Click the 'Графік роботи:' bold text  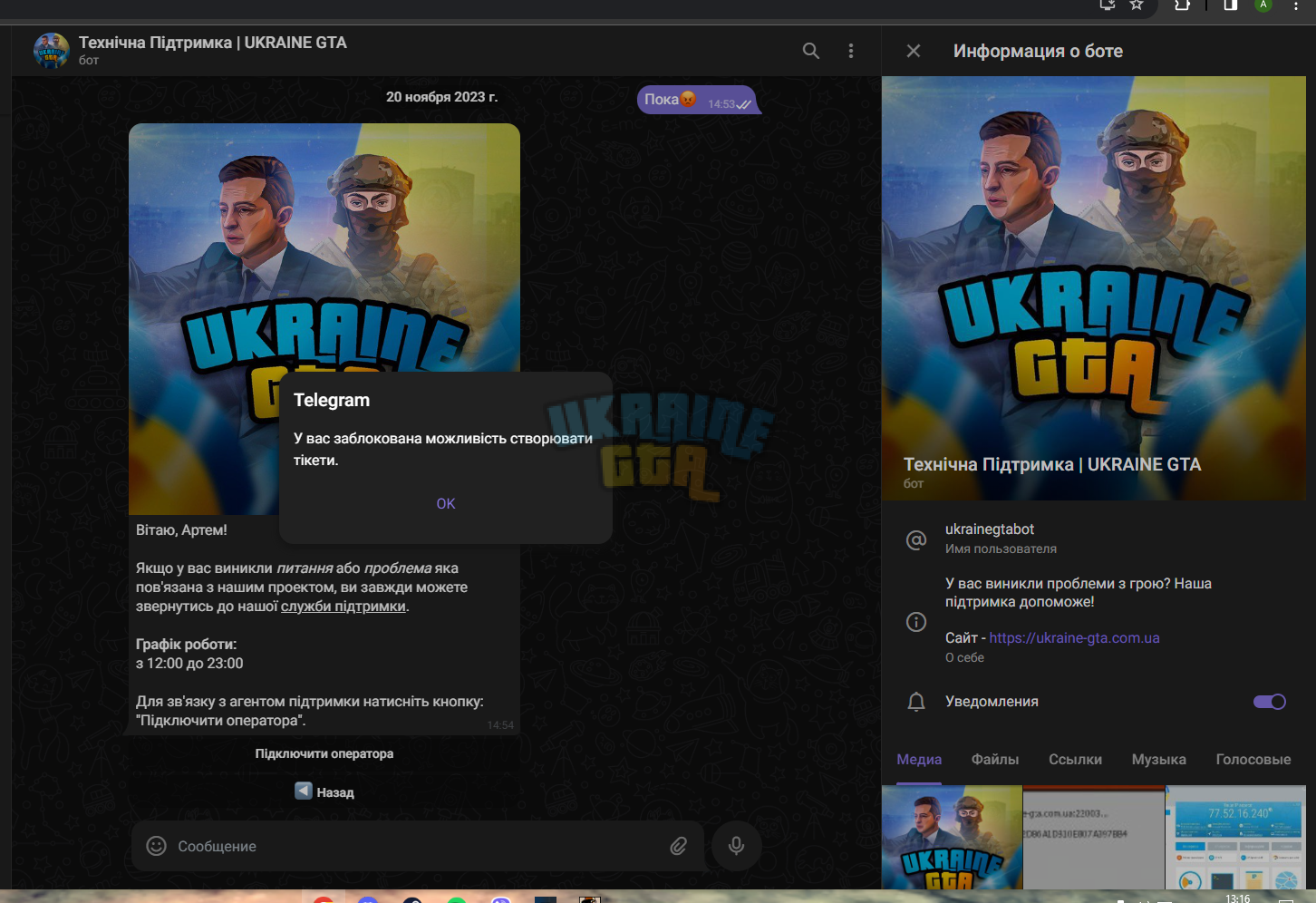[186, 645]
